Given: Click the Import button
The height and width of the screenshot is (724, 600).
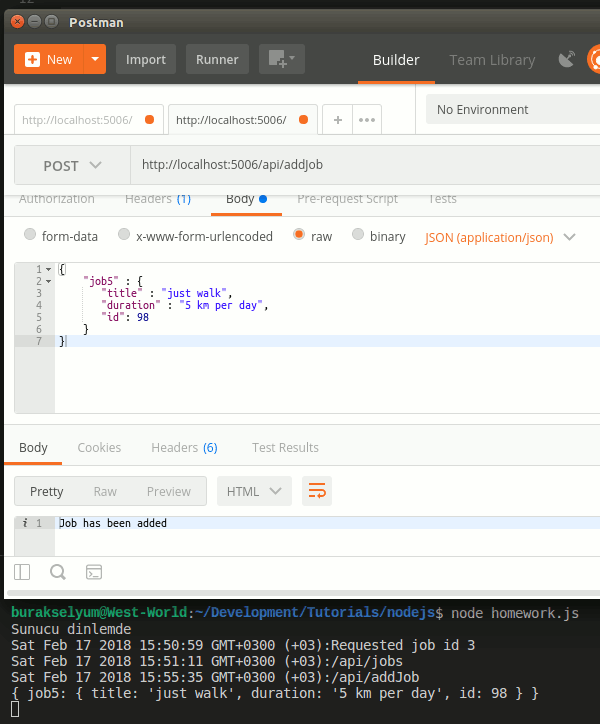Looking at the screenshot, I should pos(145,59).
